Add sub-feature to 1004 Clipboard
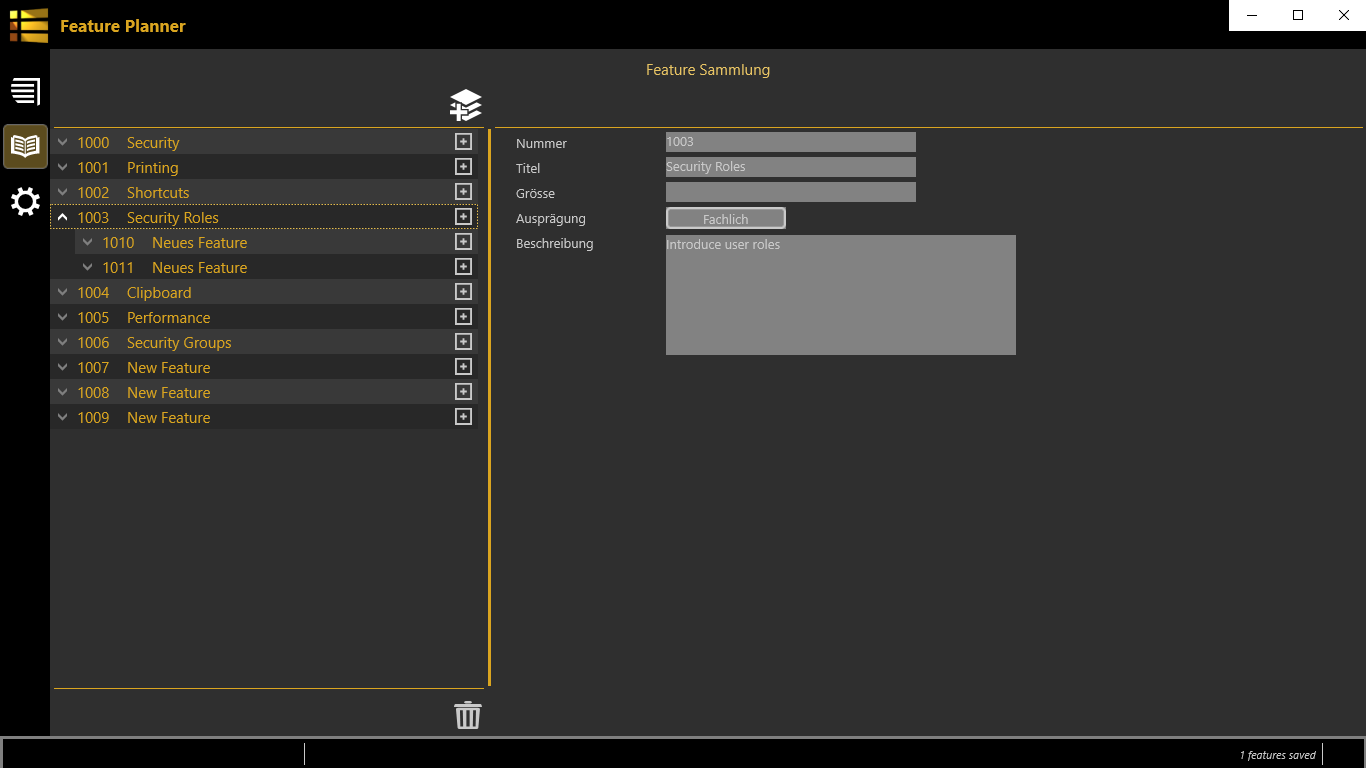This screenshot has height=768, width=1366. coord(463,292)
